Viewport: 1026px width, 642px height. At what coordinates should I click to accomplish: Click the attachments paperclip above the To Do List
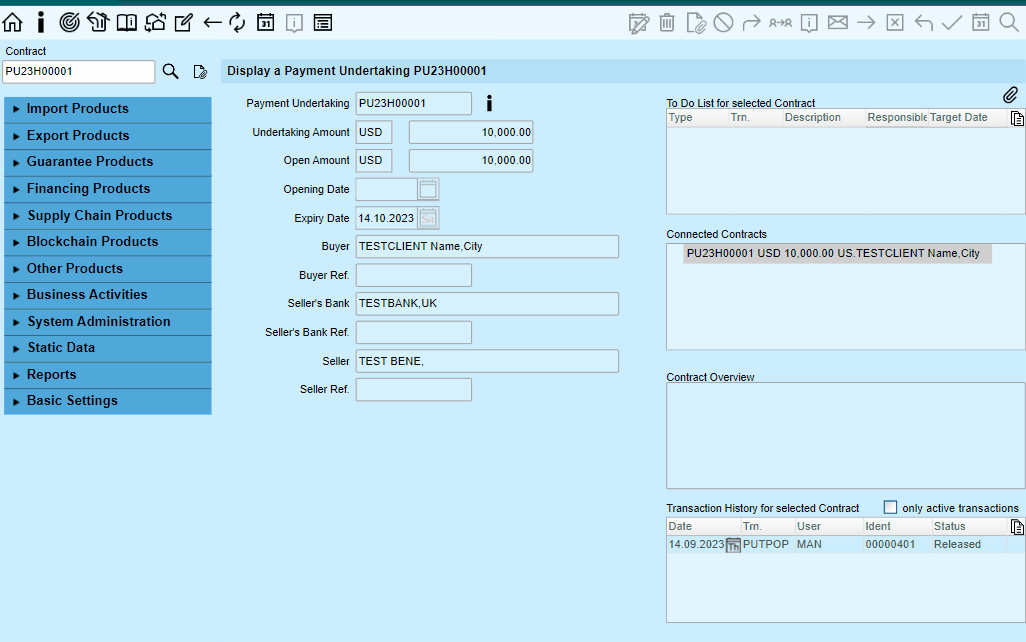click(x=1010, y=95)
